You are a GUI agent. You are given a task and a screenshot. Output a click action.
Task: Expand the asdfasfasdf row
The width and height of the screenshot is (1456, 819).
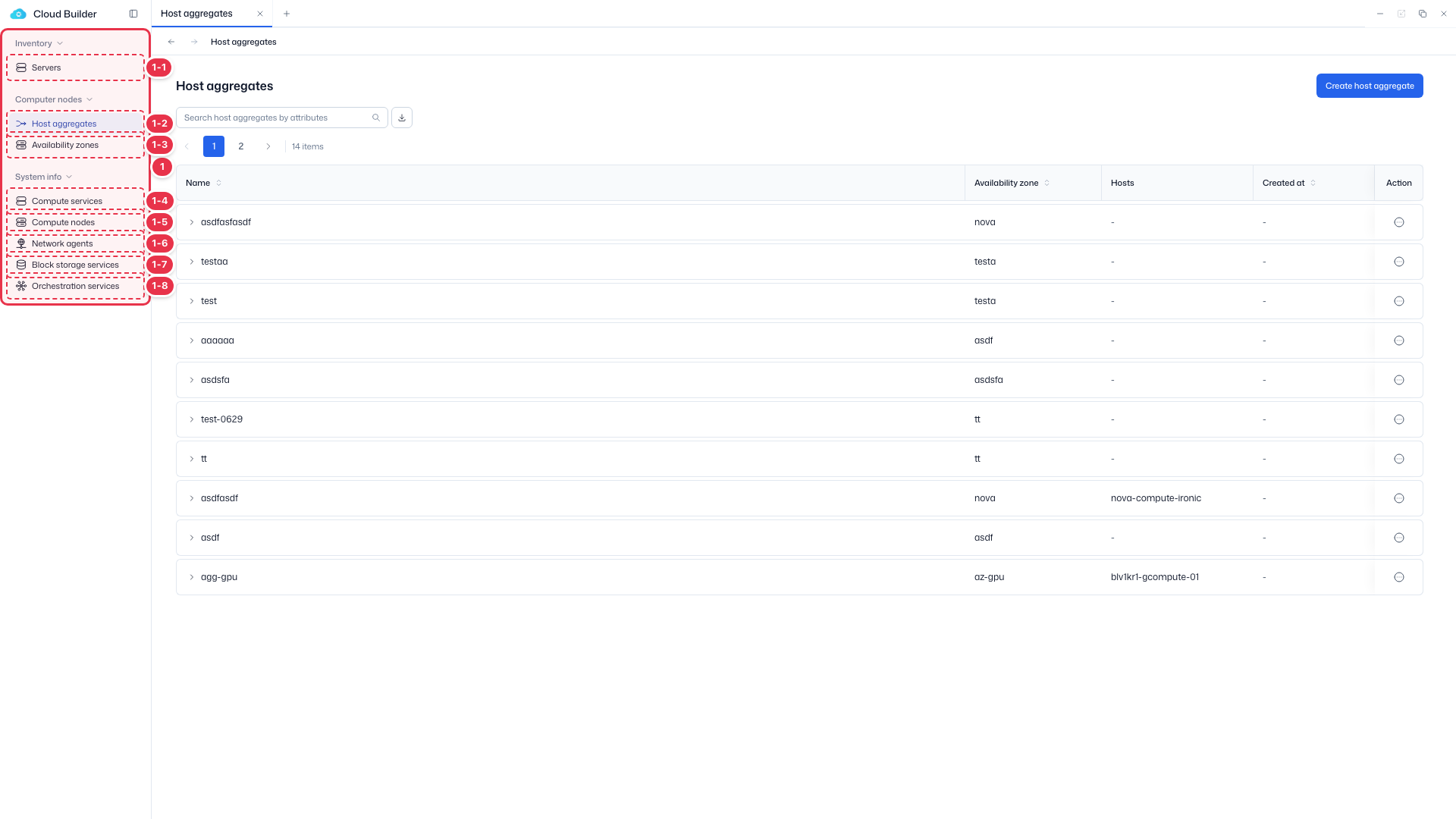tap(192, 222)
